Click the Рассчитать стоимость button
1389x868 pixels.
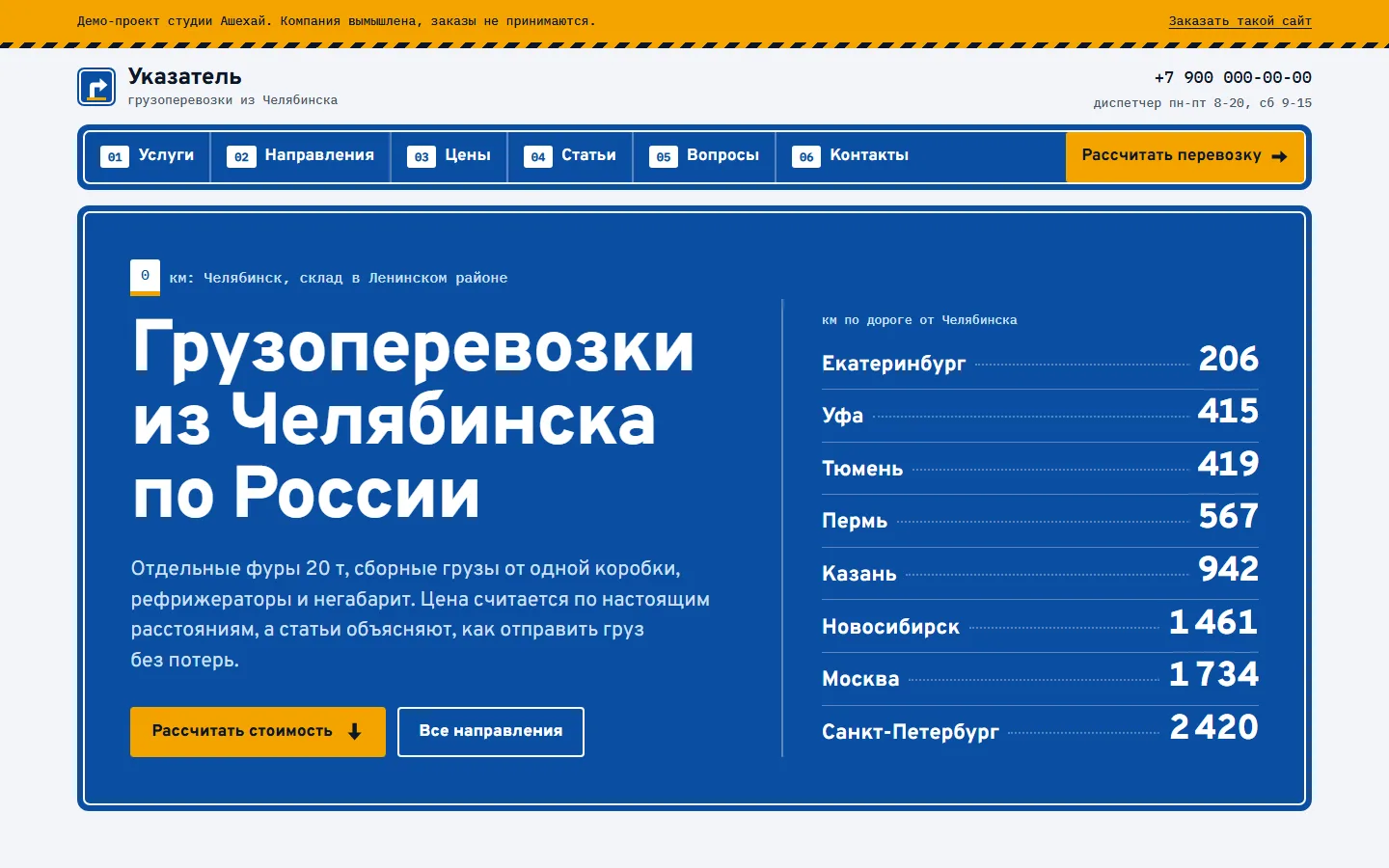point(258,732)
